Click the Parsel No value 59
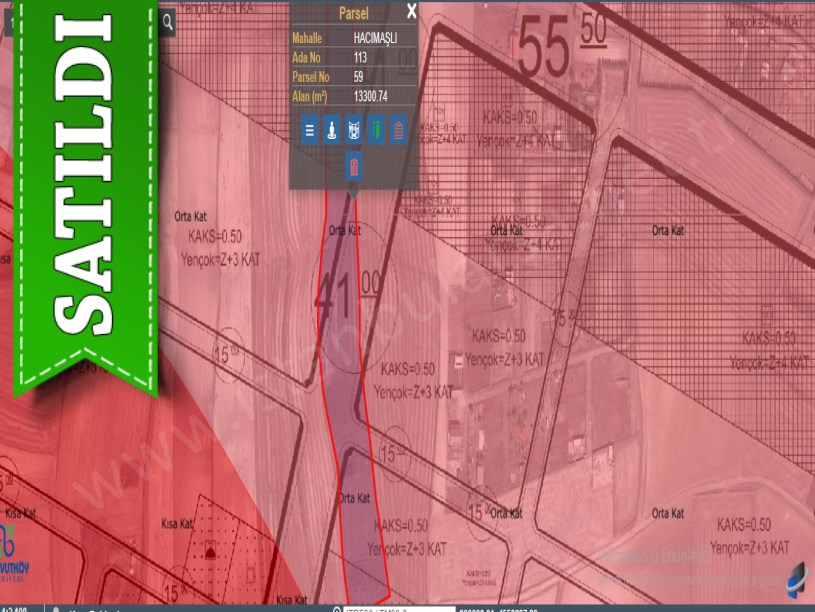Viewport: 815px width, 612px height. 358,77
